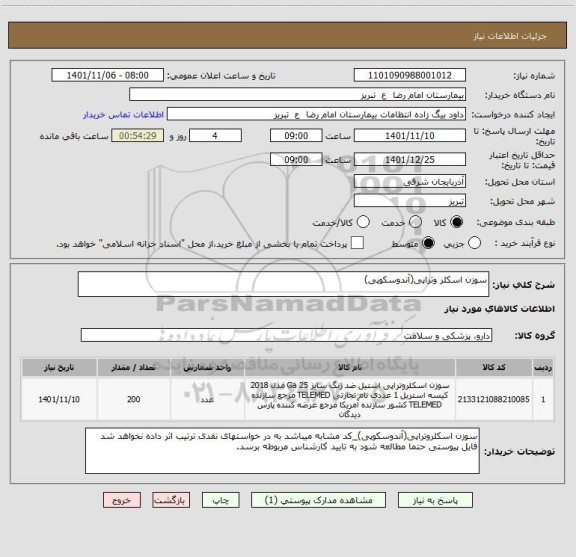Click the buyer name field بیمارستان امام رضا

(x=298, y=95)
